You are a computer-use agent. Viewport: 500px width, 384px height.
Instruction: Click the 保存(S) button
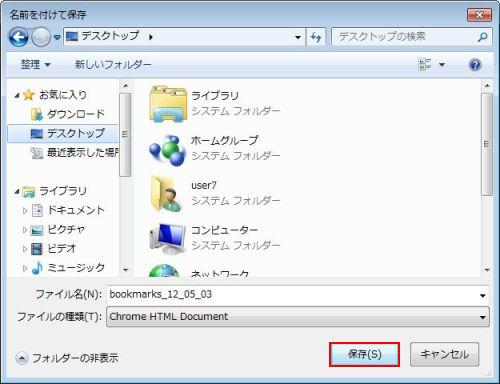[364, 354]
